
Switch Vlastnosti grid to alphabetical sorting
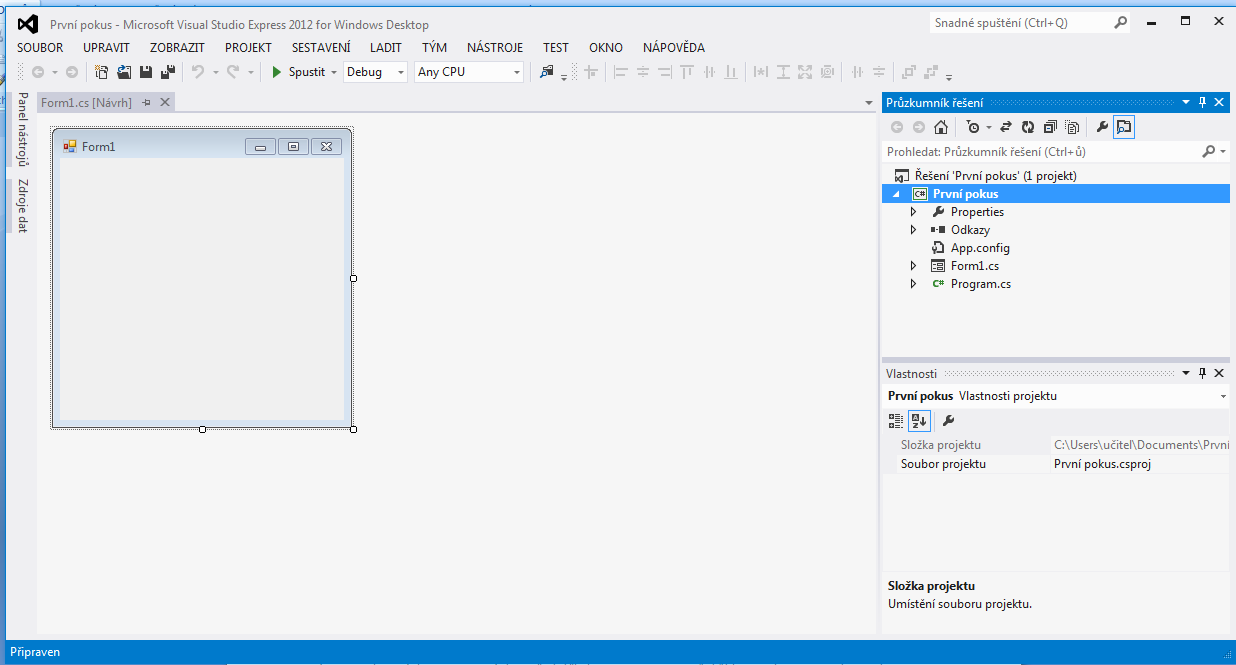click(919, 421)
